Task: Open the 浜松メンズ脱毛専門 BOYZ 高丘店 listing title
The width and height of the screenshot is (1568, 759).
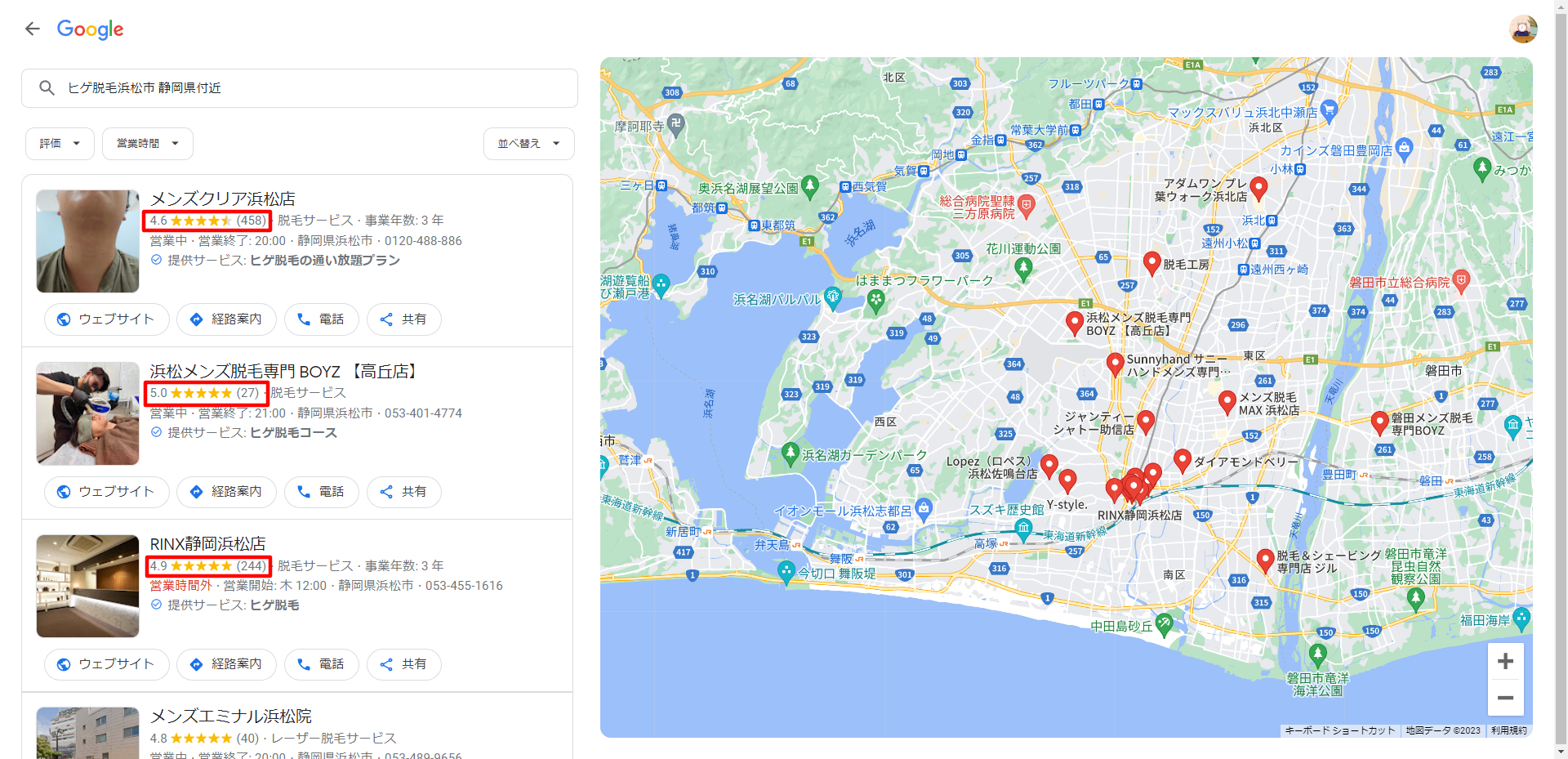Action: (x=286, y=371)
